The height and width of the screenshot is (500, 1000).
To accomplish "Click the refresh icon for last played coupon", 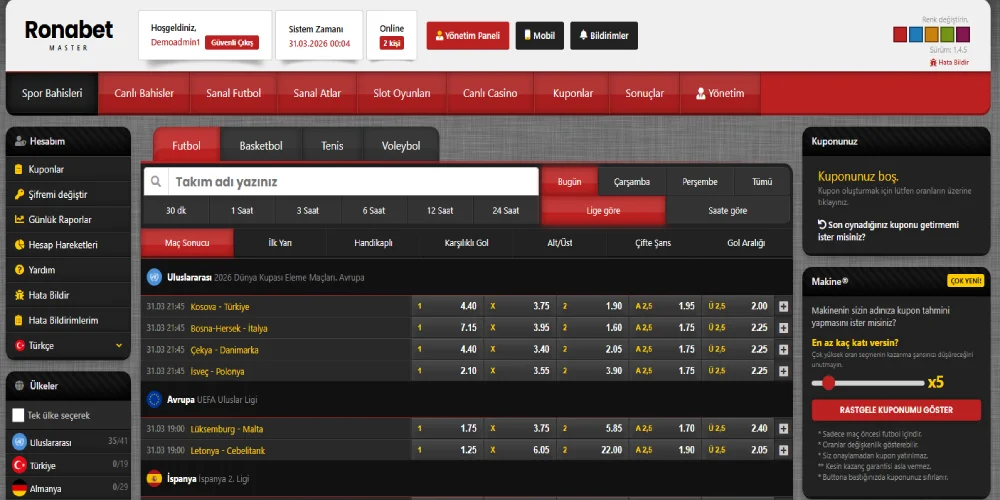I will coord(822,224).
